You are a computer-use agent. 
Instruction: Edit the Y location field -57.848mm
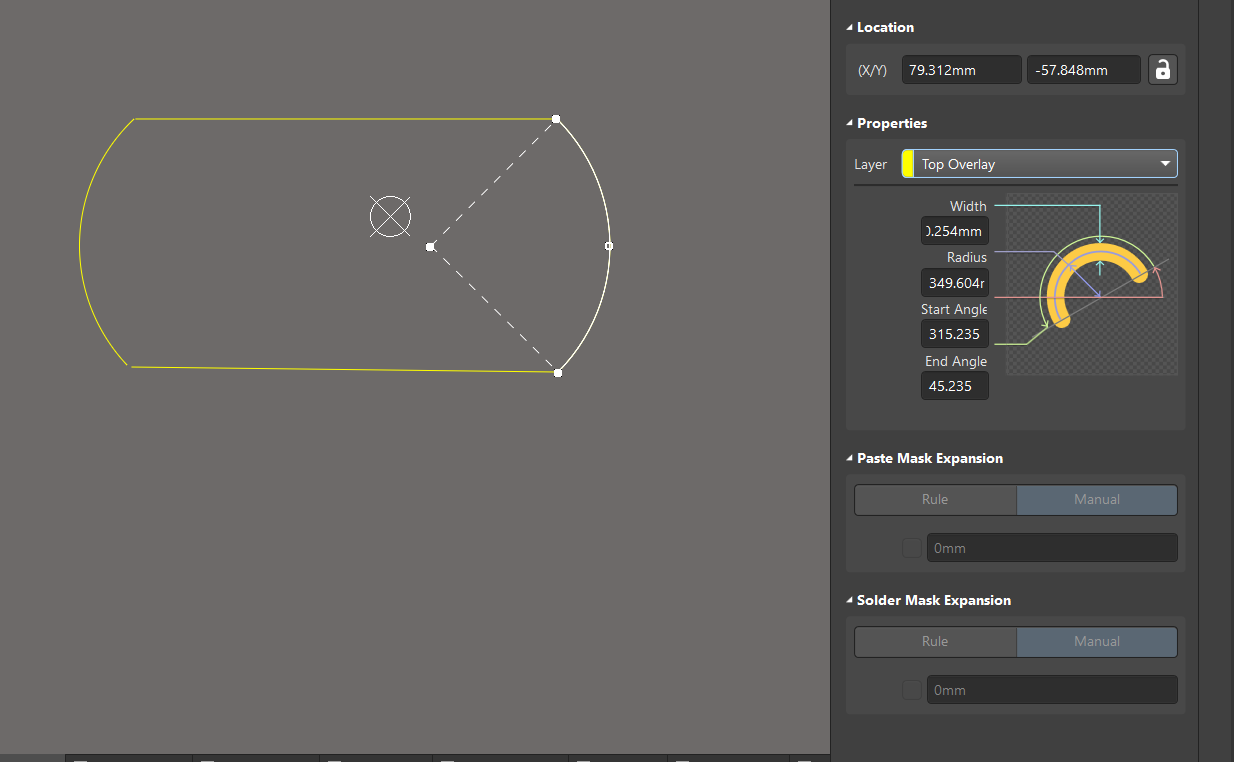click(x=1084, y=70)
